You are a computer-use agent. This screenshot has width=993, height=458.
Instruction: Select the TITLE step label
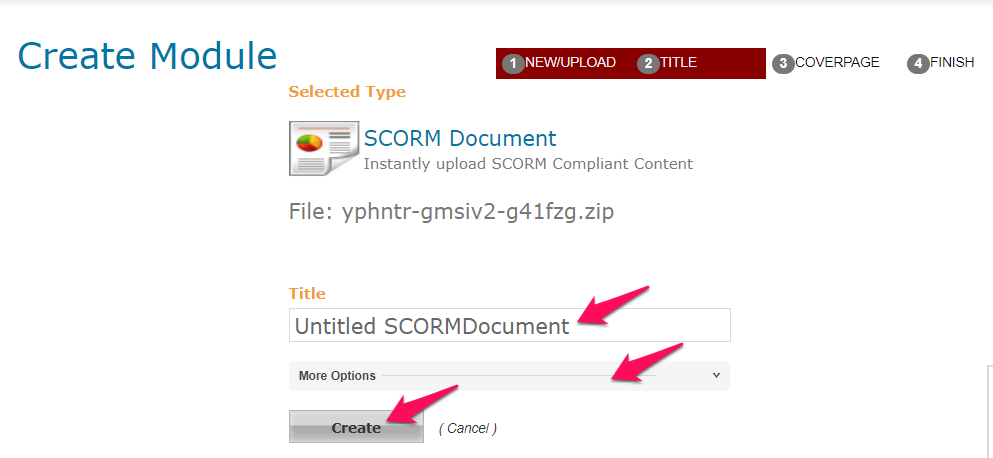click(x=679, y=62)
